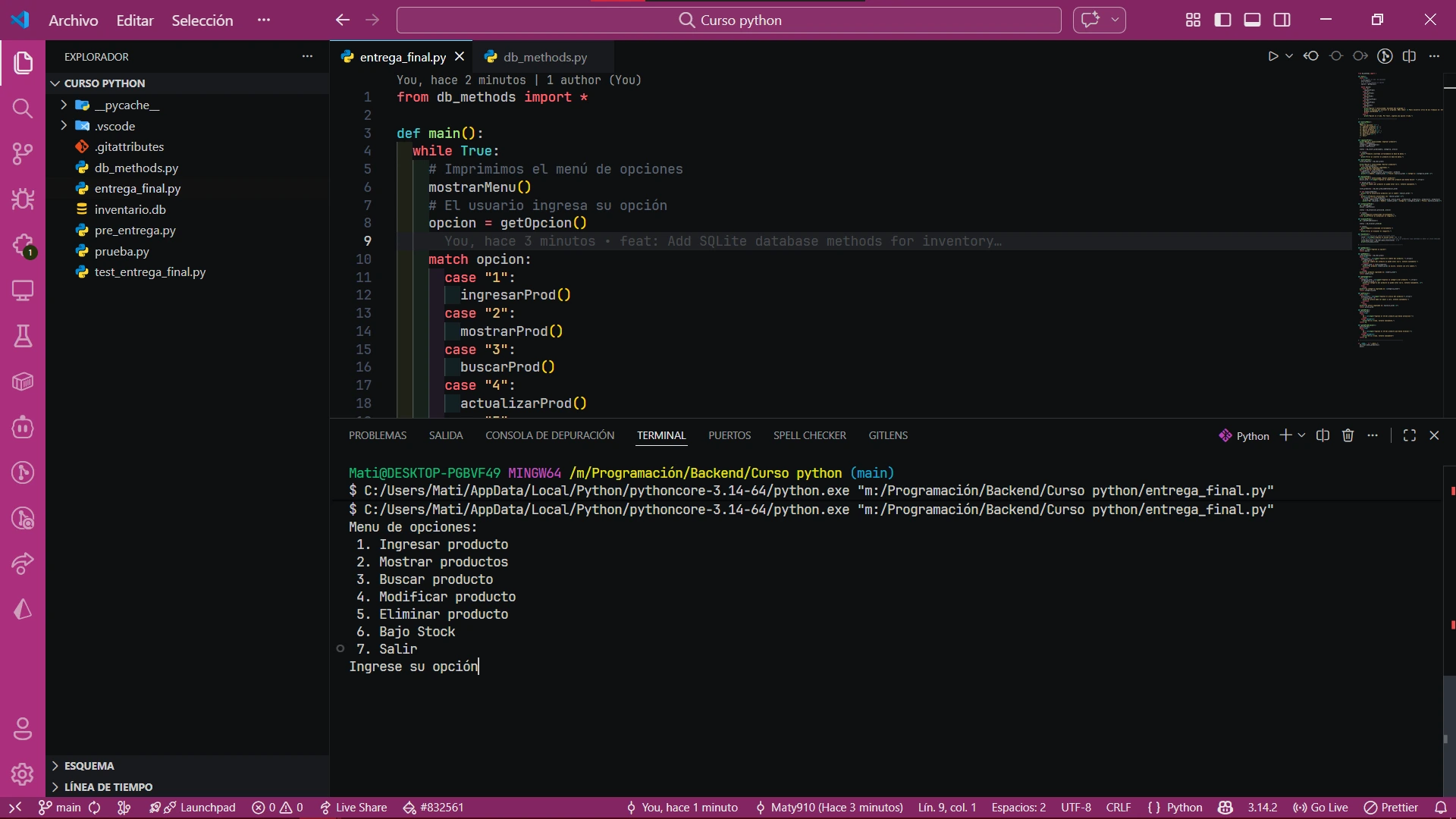Viewport: 1456px width, 819px height.
Task: Switch to the PROBLEMAS panel tab
Action: point(378,435)
